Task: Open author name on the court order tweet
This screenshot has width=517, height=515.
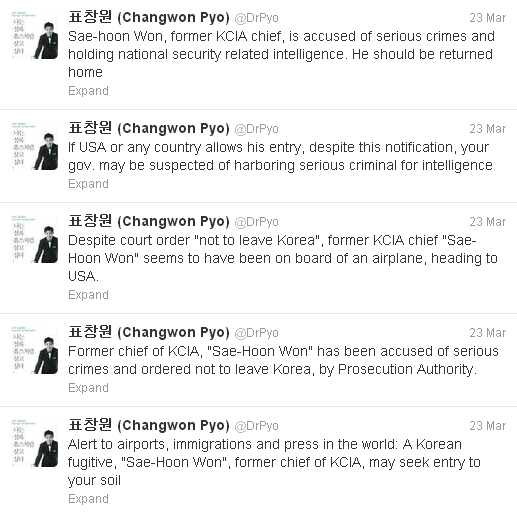Action: click(149, 221)
